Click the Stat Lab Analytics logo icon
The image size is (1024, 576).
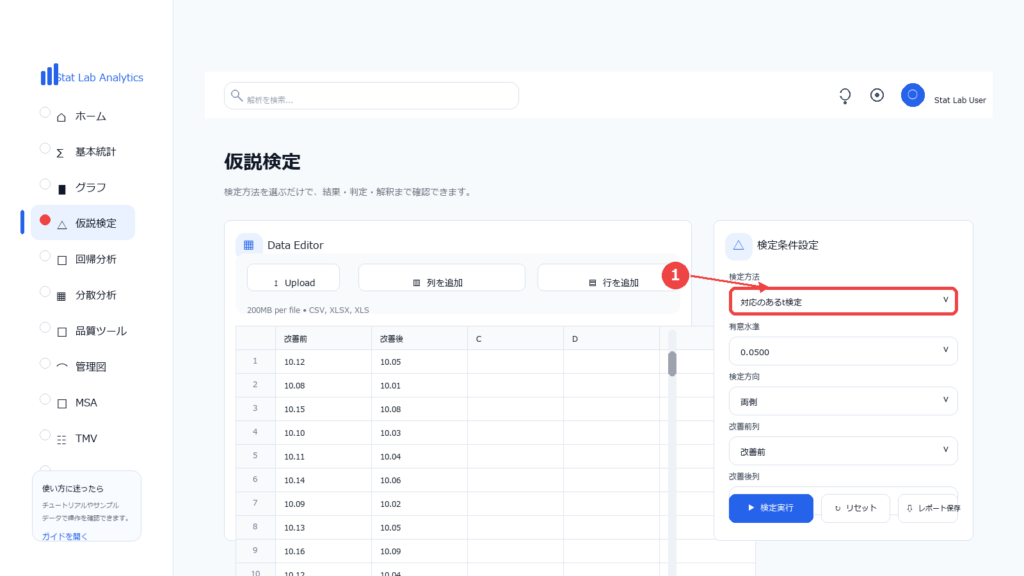(x=49, y=74)
